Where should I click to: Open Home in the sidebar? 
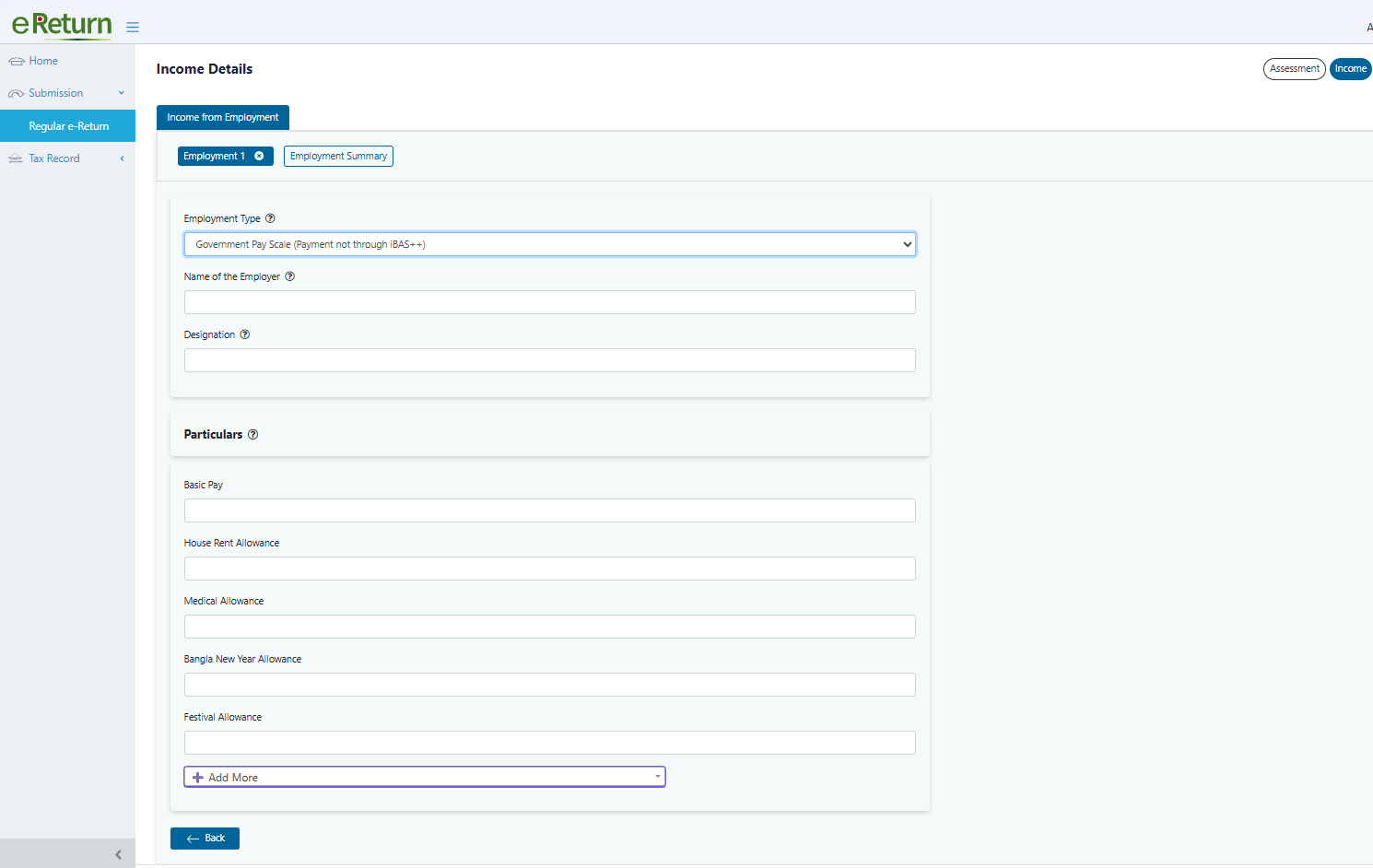(43, 61)
